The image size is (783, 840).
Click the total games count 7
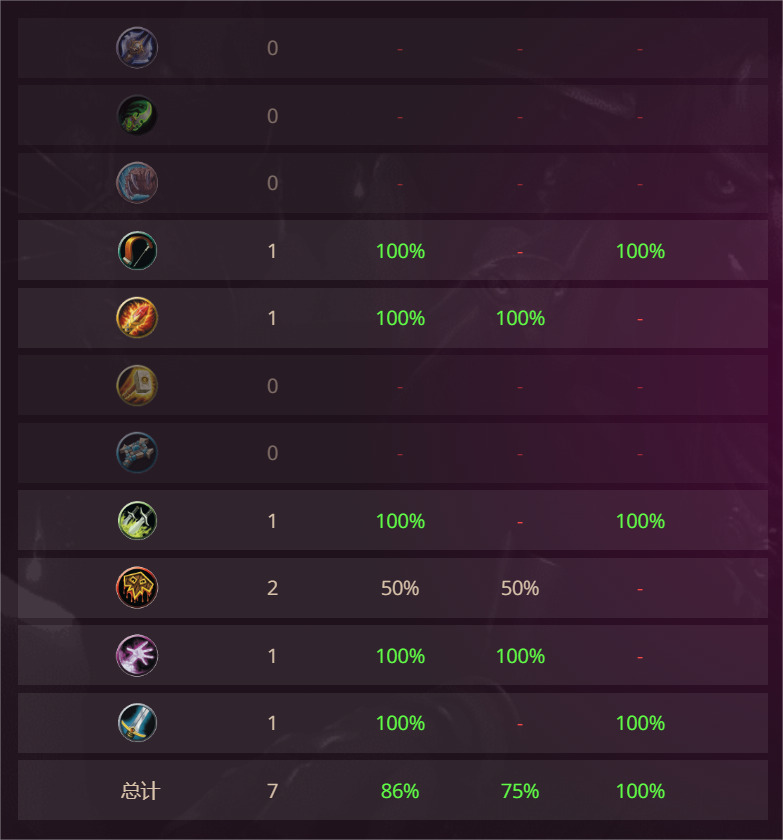pyautogui.click(x=272, y=791)
